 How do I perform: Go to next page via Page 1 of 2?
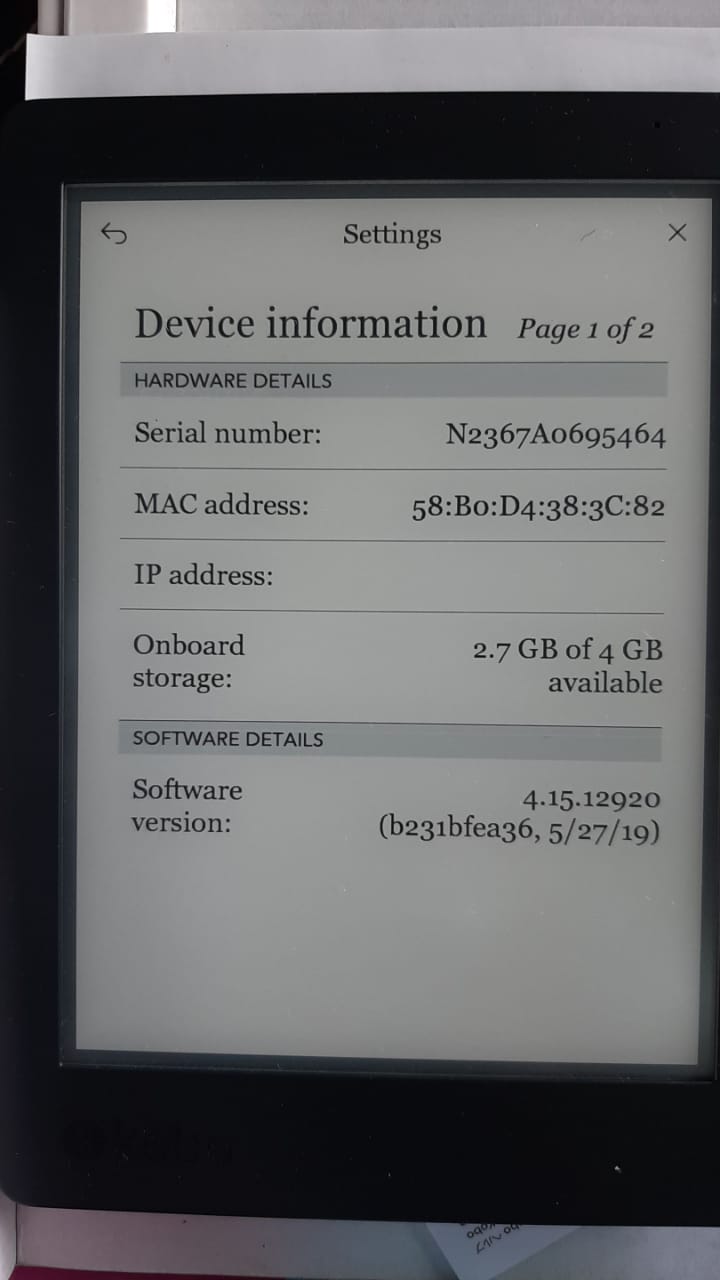point(585,329)
